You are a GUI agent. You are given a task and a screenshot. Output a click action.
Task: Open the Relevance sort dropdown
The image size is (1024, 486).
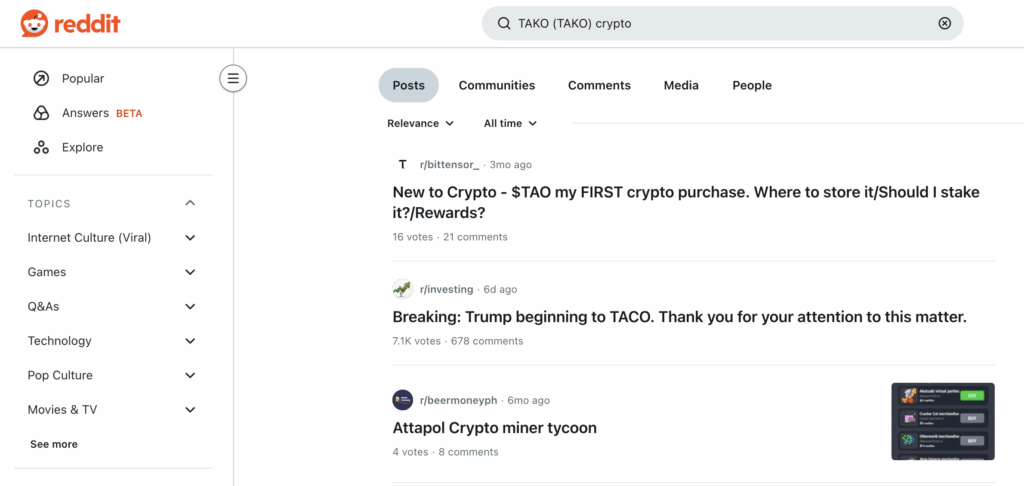[421, 123]
